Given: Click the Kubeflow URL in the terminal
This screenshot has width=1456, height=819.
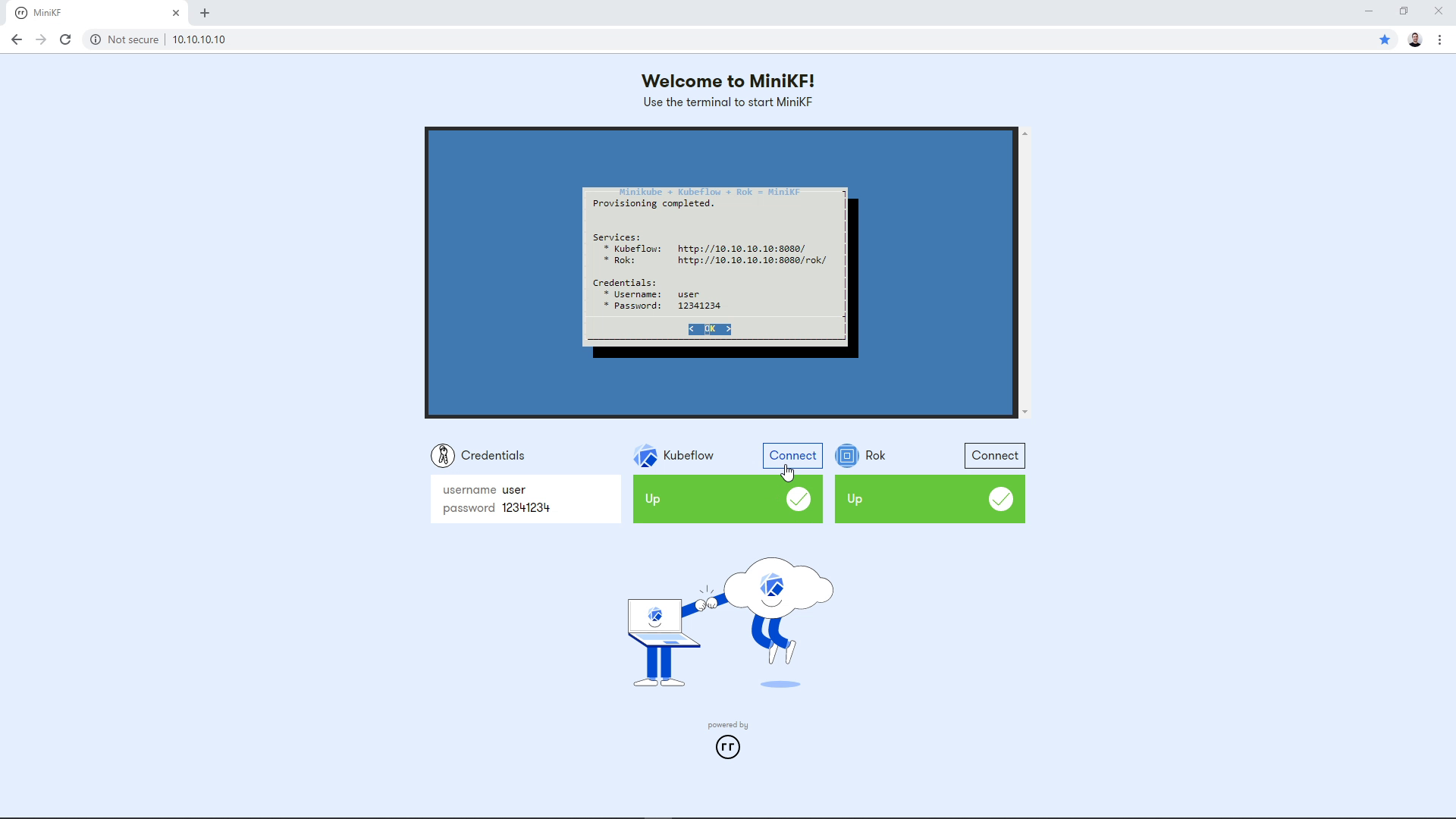Looking at the screenshot, I should click(742, 249).
